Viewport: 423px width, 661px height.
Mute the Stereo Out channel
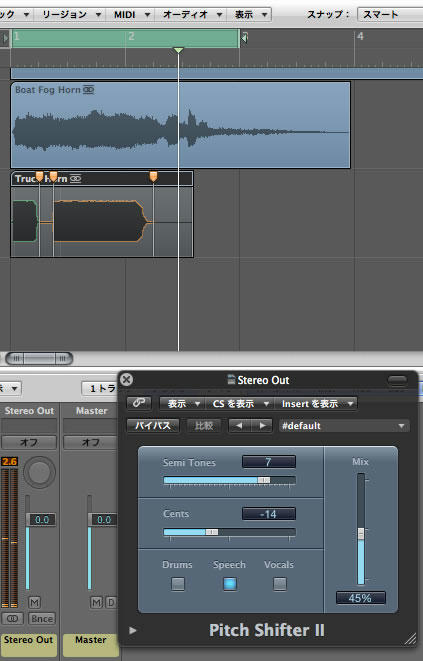(35, 602)
